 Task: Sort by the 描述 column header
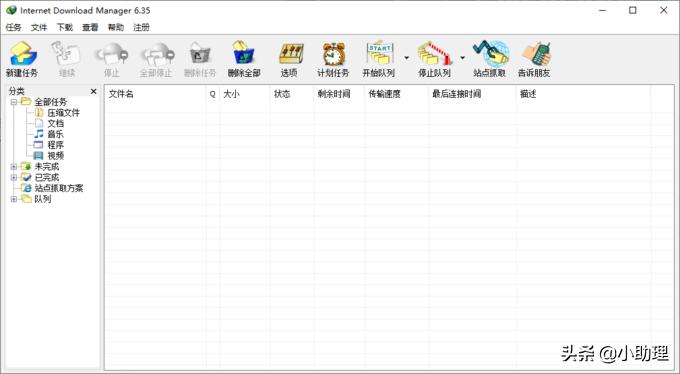pos(583,94)
